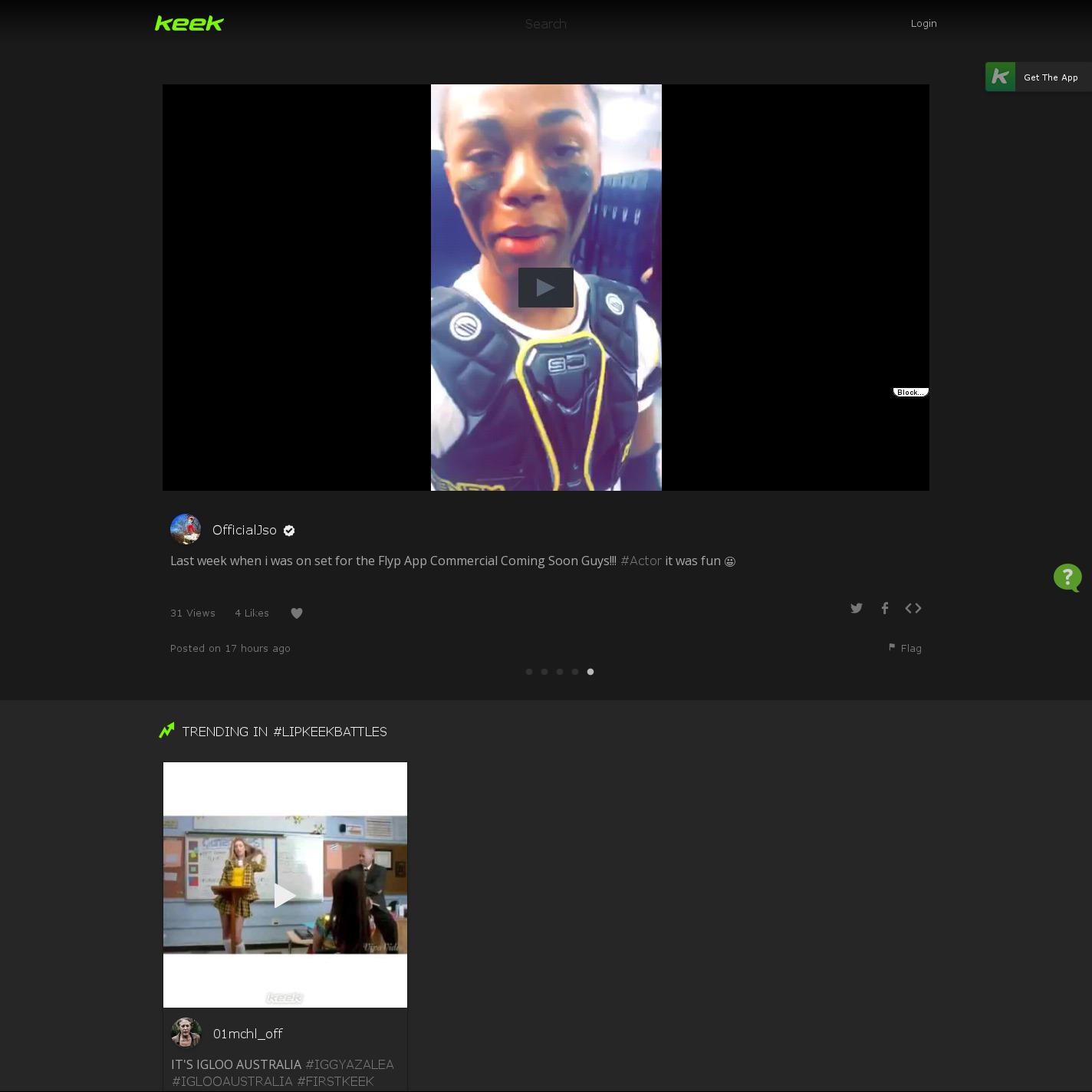The image size is (1092, 1092).
Task: Flag this video
Action: [x=905, y=648]
